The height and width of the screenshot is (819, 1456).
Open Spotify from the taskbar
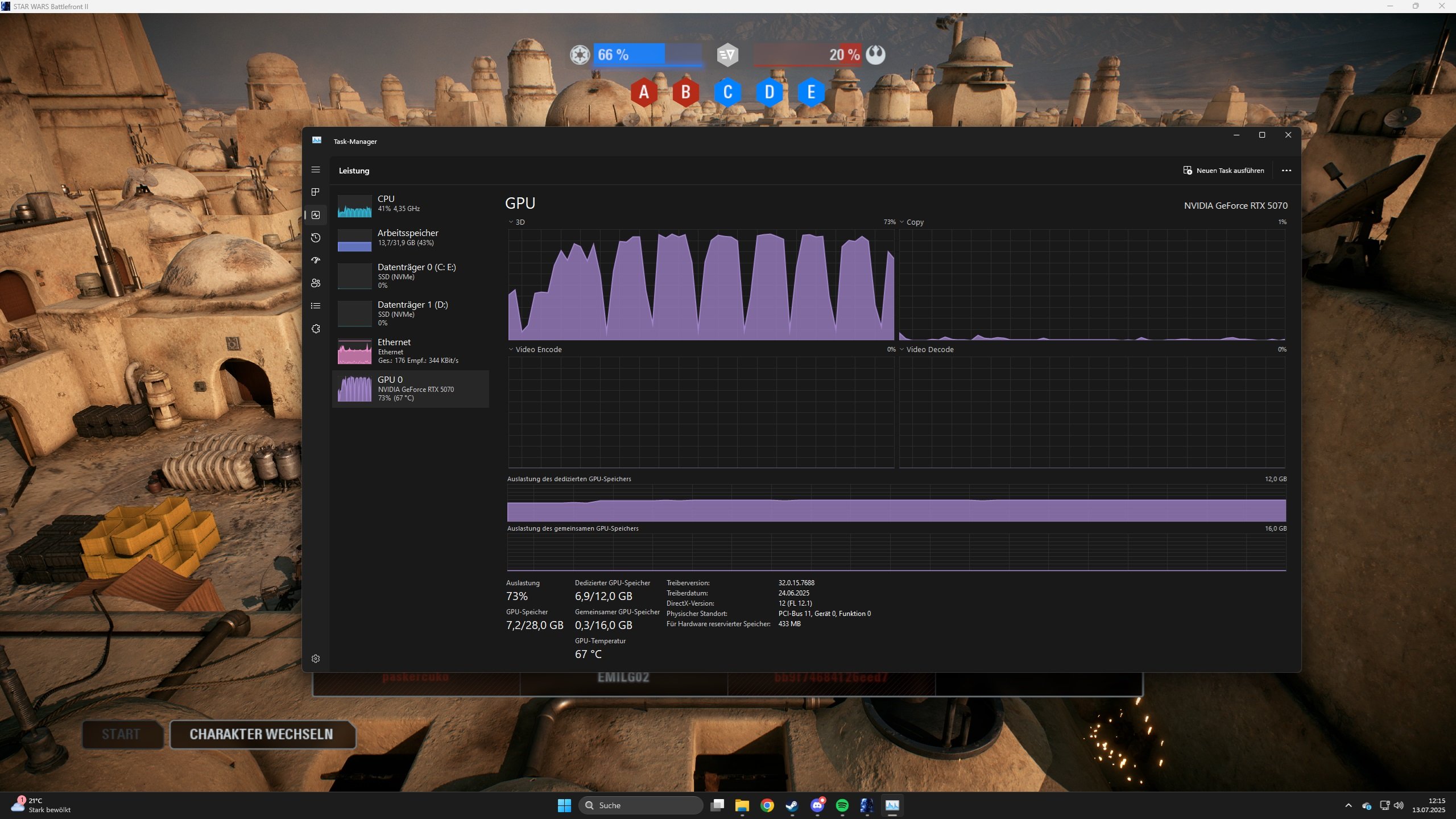tap(842, 805)
